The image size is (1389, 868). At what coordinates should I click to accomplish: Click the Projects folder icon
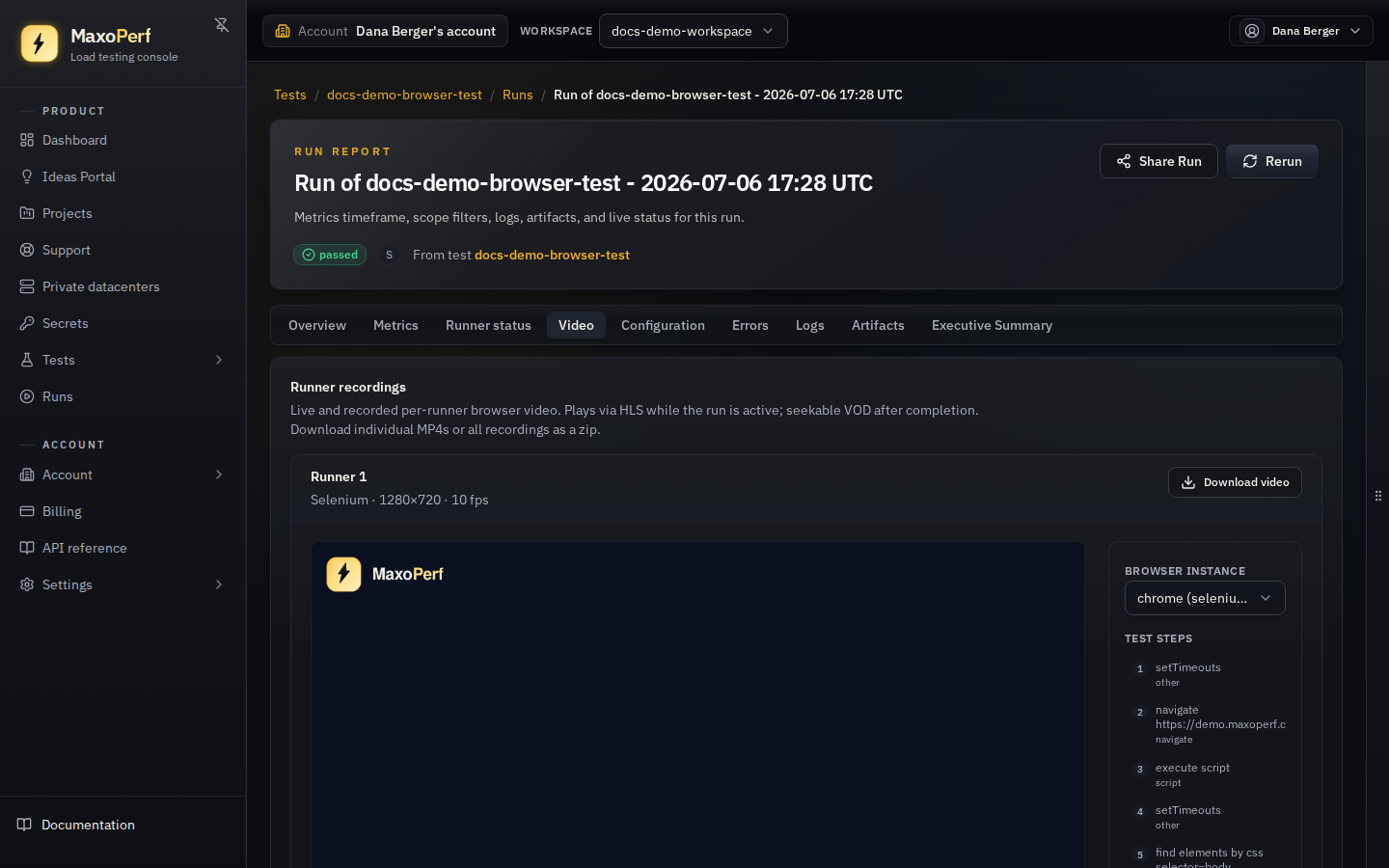[27, 213]
